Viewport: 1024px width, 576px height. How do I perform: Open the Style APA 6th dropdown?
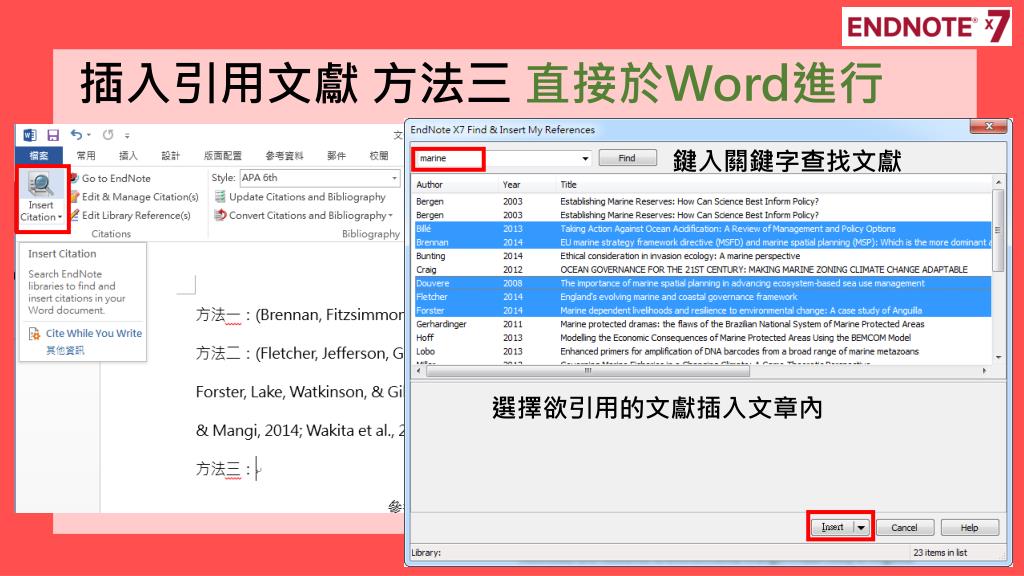(394, 178)
